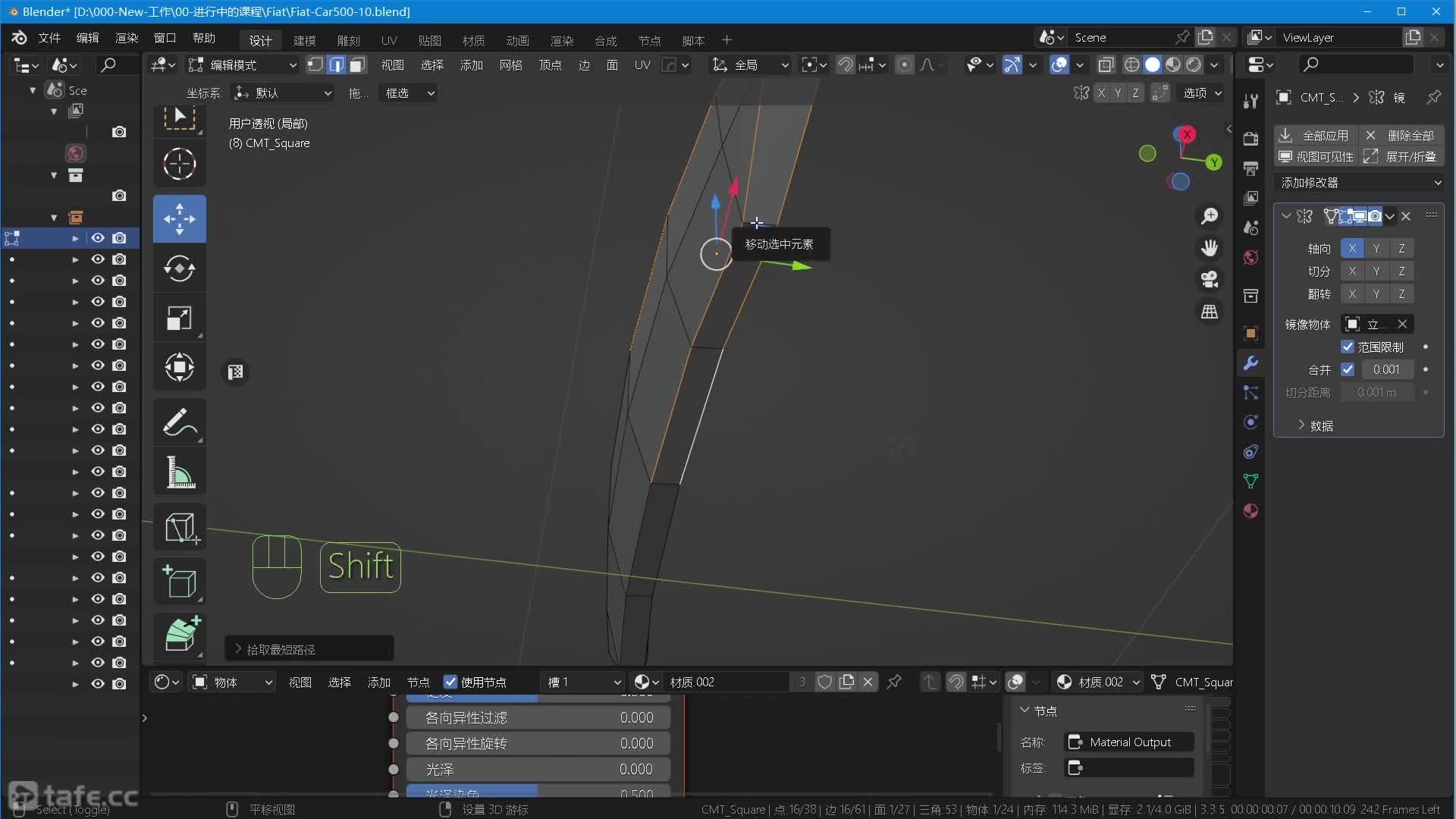Image resolution: width=1456 pixels, height=819 pixels.
Task: Toggle the mirror Merge (合并) checkbox
Action: click(1348, 370)
